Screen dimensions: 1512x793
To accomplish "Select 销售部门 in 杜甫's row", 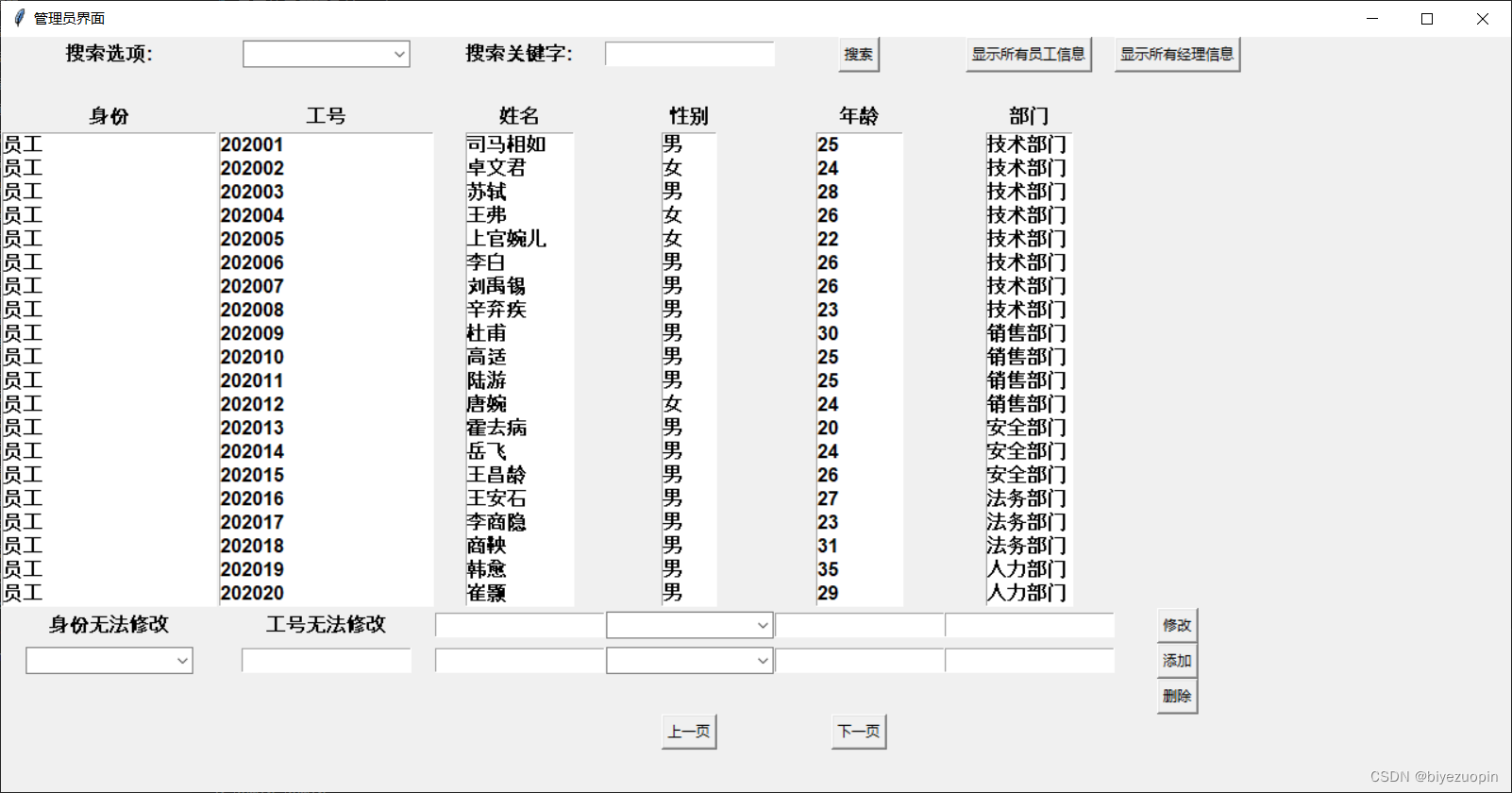I will [1027, 333].
